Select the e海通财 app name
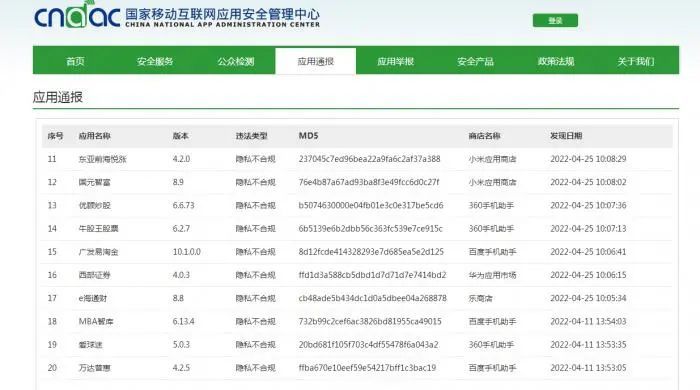Screen dimensions: 700x390 (x=93, y=298)
